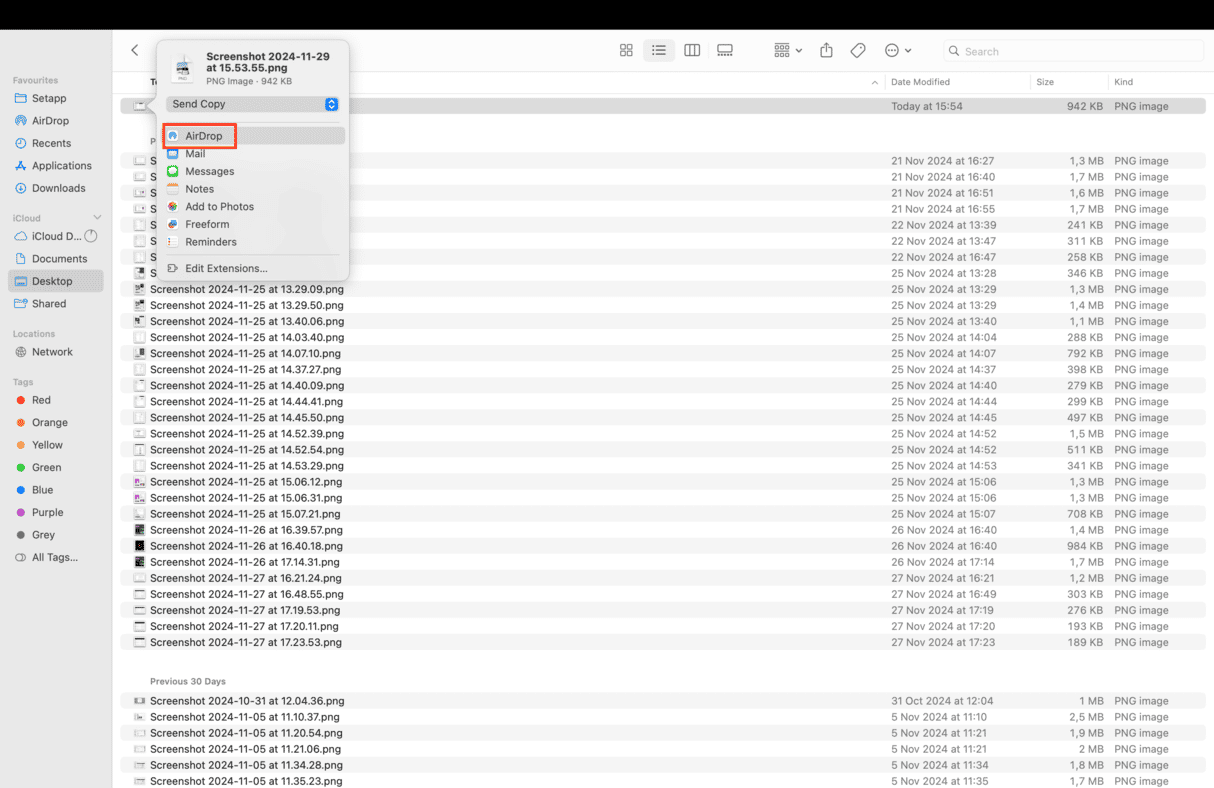Screen dimensions: 1214x788
Task: Click the 'Today at 15:54' date cell
Action: (927, 106)
